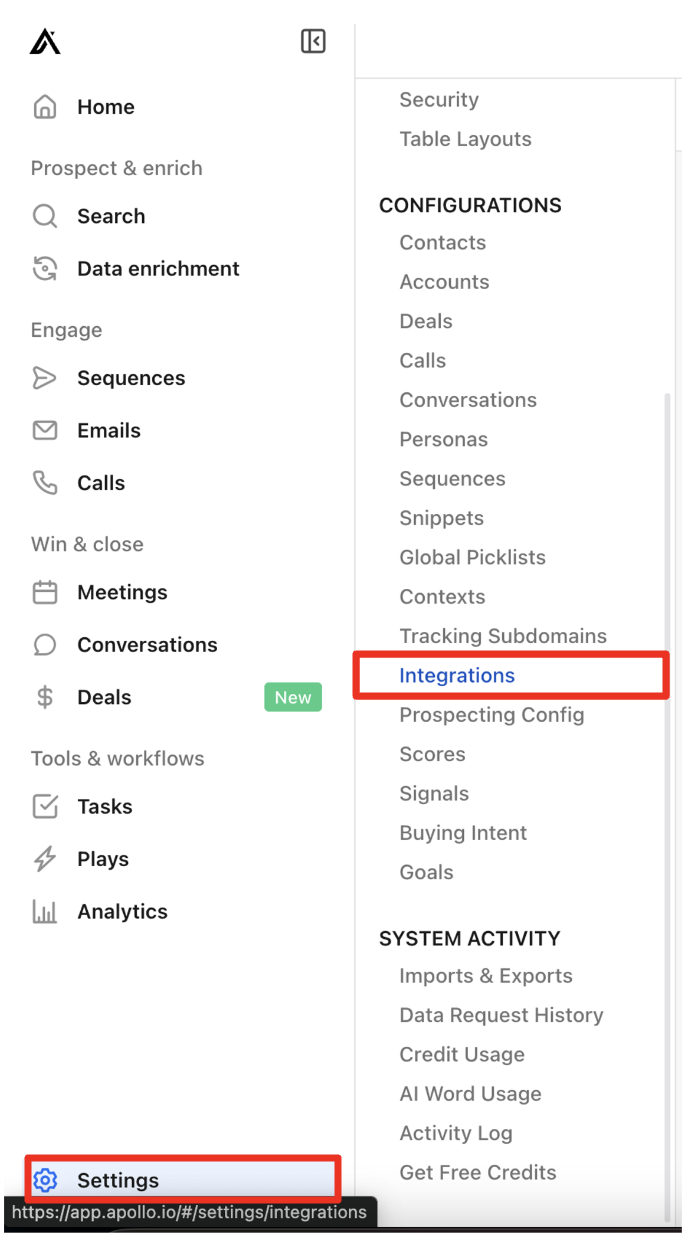Click the Data enrichment refresh icon
This screenshot has height=1236, width=682.
click(45, 269)
